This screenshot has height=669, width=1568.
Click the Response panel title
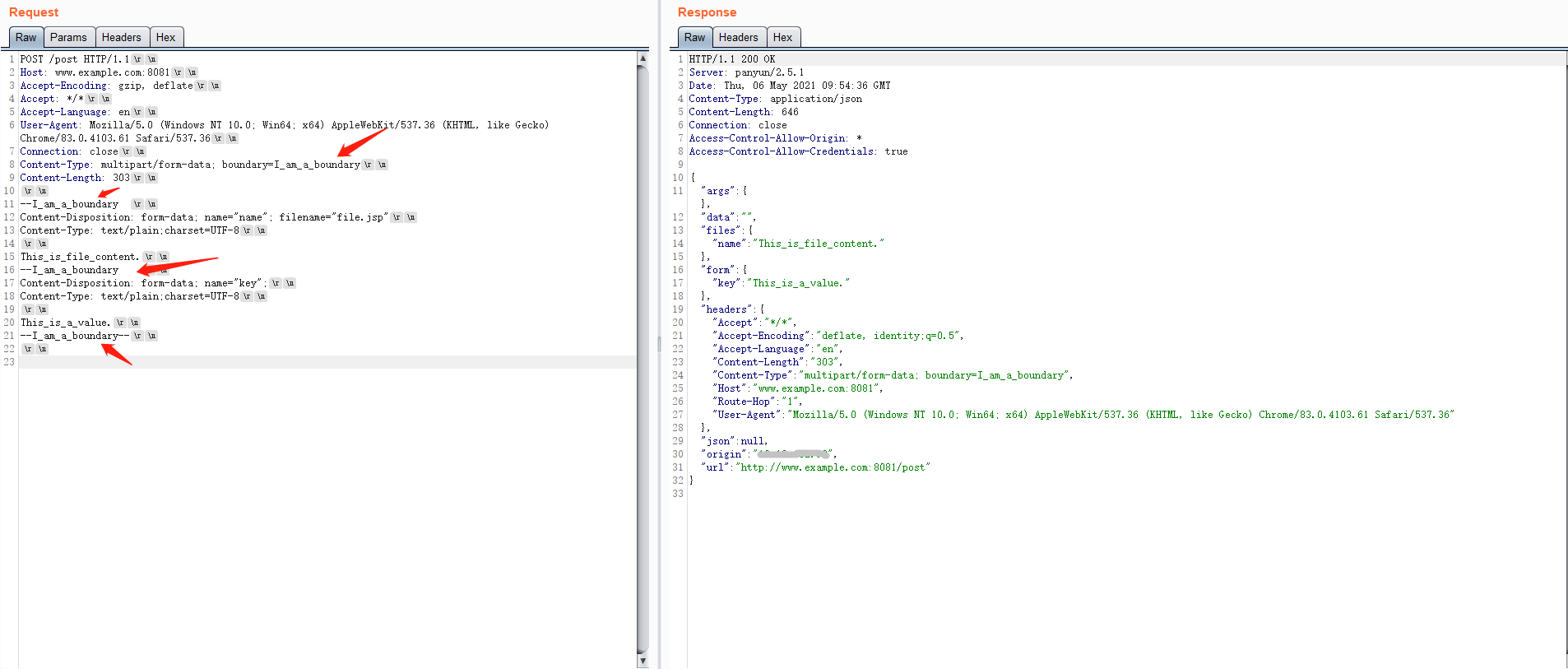pos(707,12)
